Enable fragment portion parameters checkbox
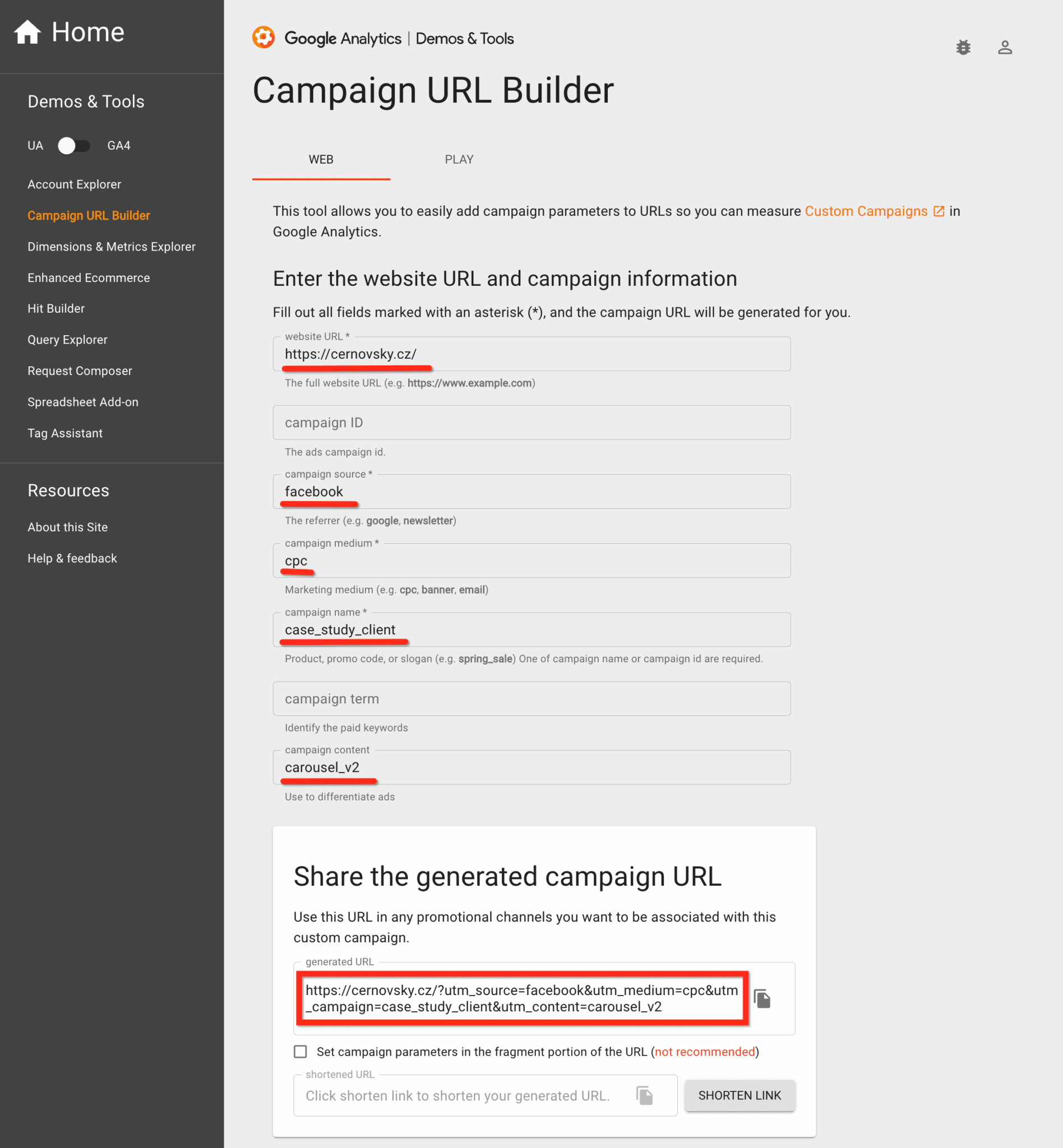 click(x=301, y=1052)
